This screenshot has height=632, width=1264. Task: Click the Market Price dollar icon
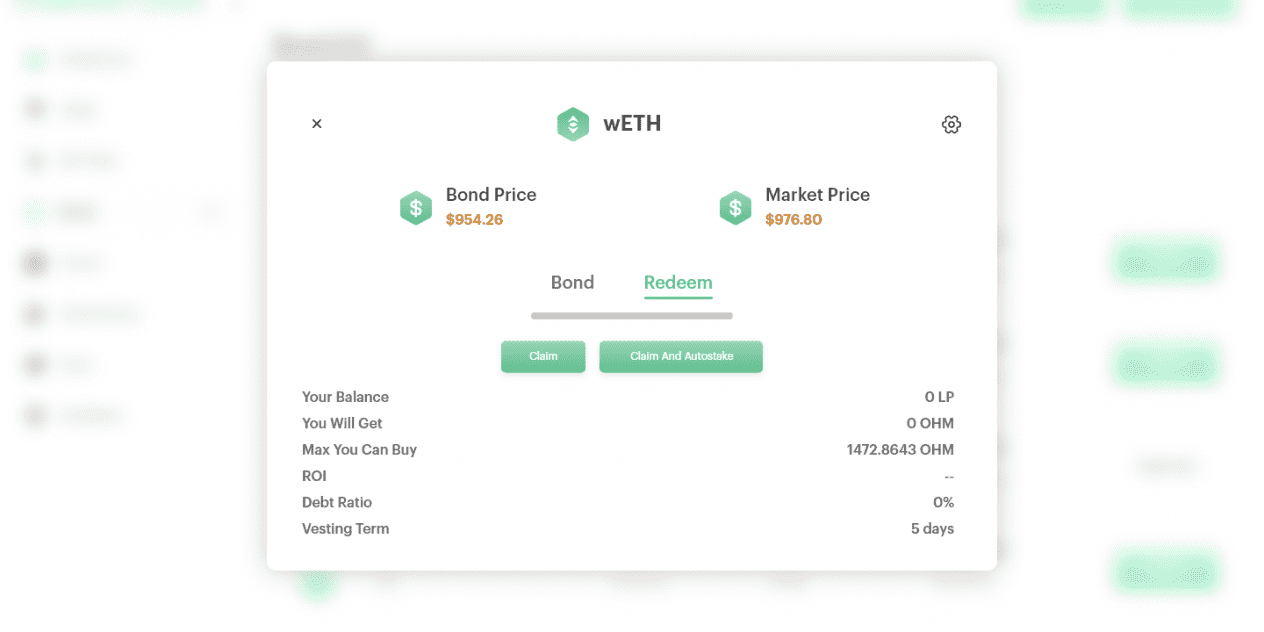735,208
